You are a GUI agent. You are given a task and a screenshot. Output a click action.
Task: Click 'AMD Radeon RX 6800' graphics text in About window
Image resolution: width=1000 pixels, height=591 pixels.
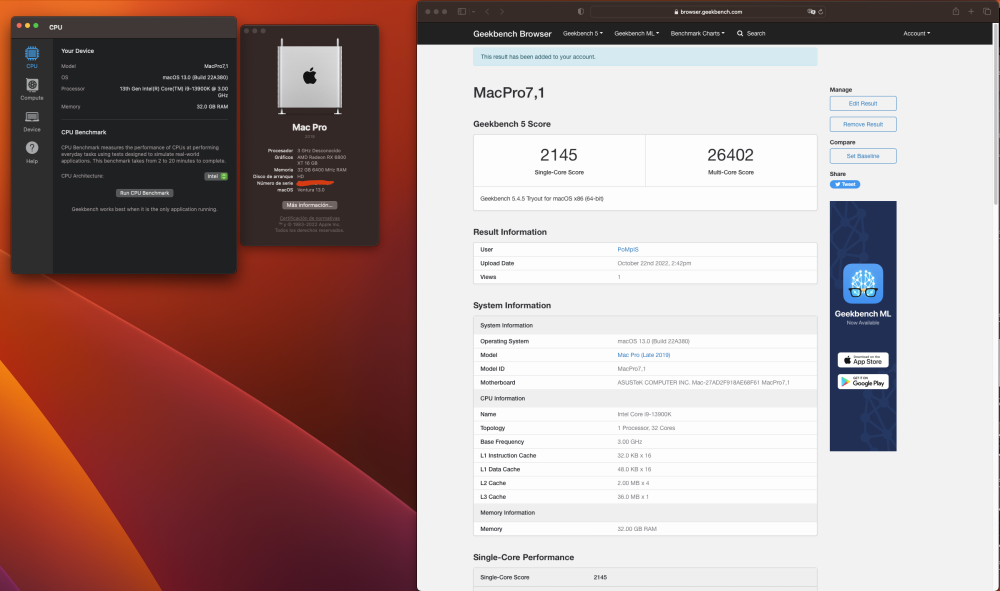point(321,160)
